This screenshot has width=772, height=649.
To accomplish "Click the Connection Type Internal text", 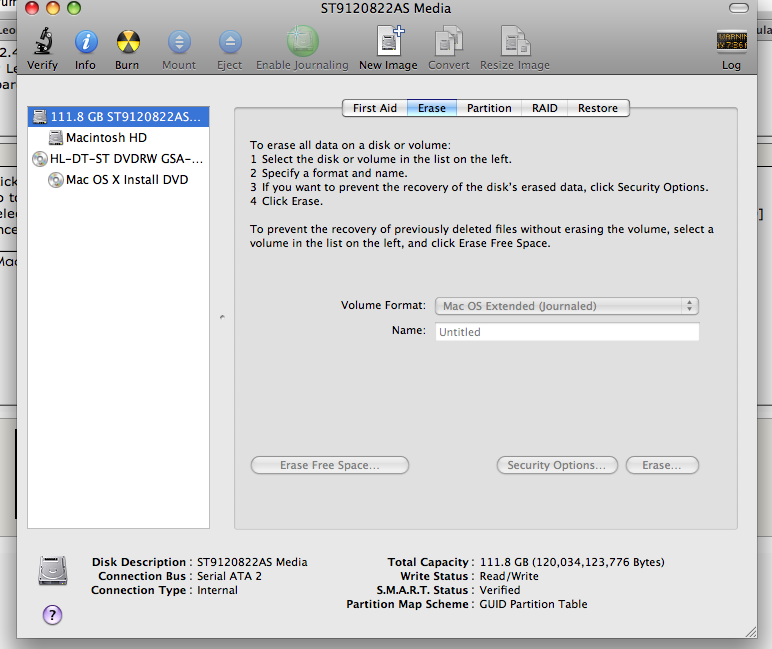I will (x=217, y=590).
